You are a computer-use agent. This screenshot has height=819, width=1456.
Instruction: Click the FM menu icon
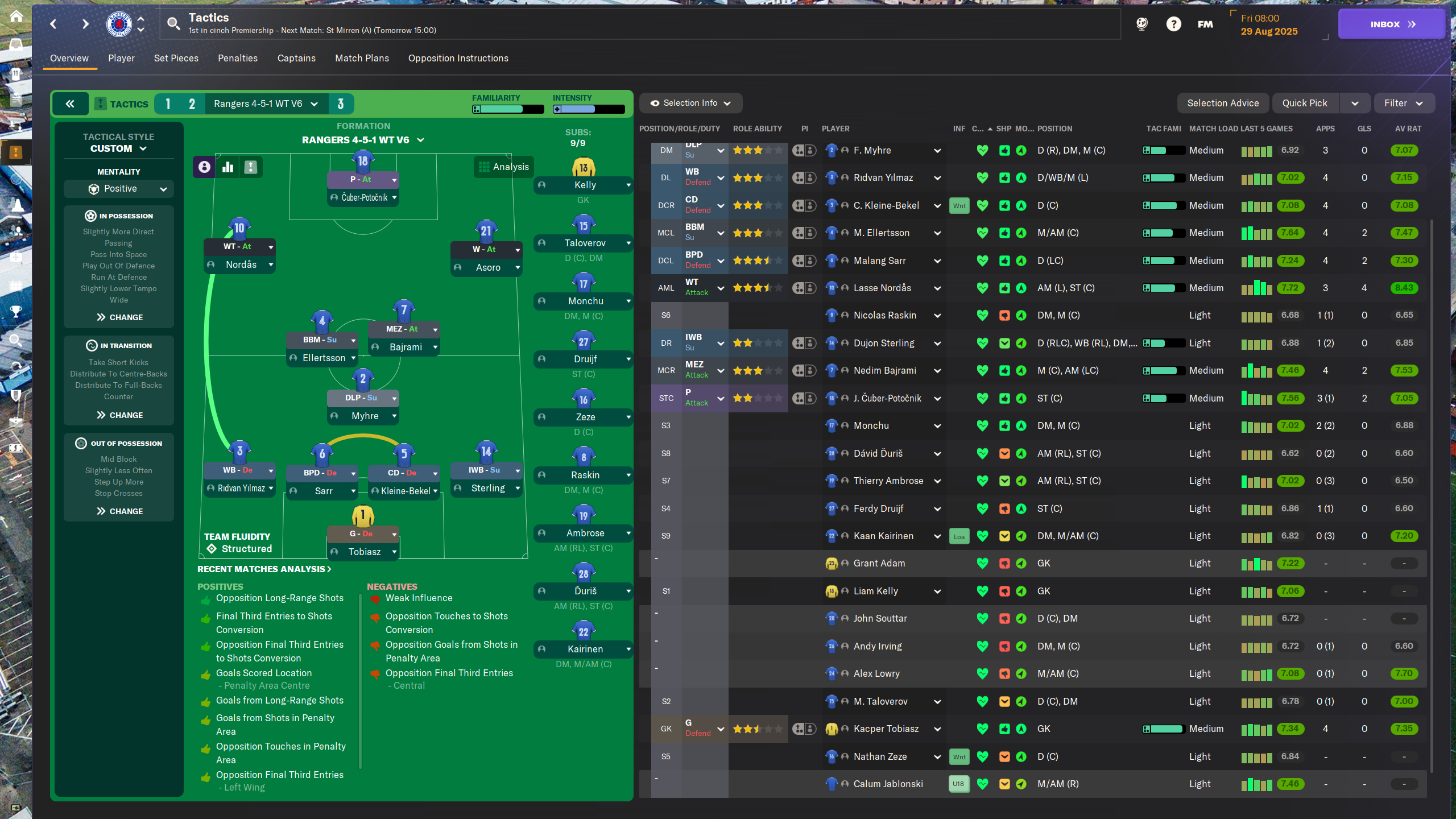[x=1205, y=24]
